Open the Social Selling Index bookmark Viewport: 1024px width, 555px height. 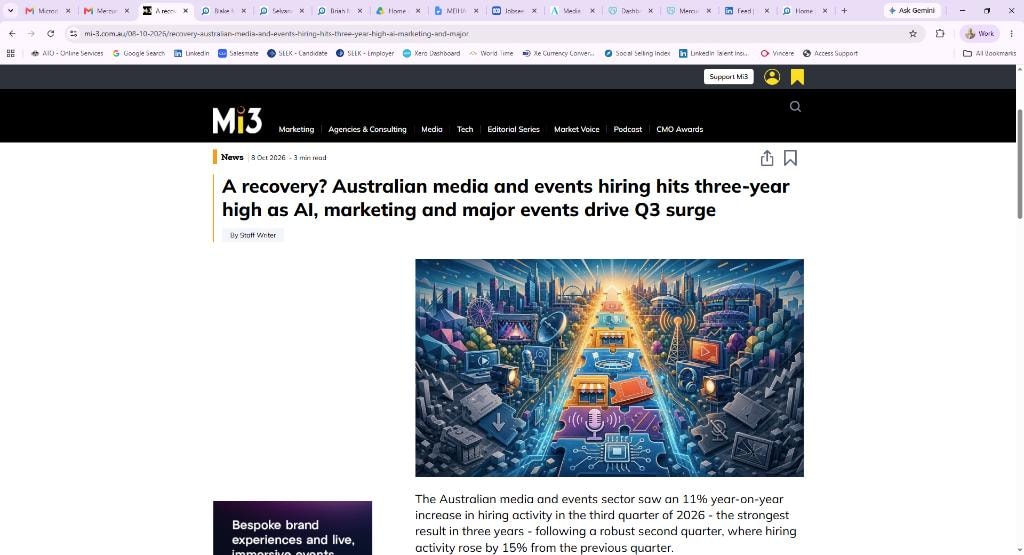637,54
